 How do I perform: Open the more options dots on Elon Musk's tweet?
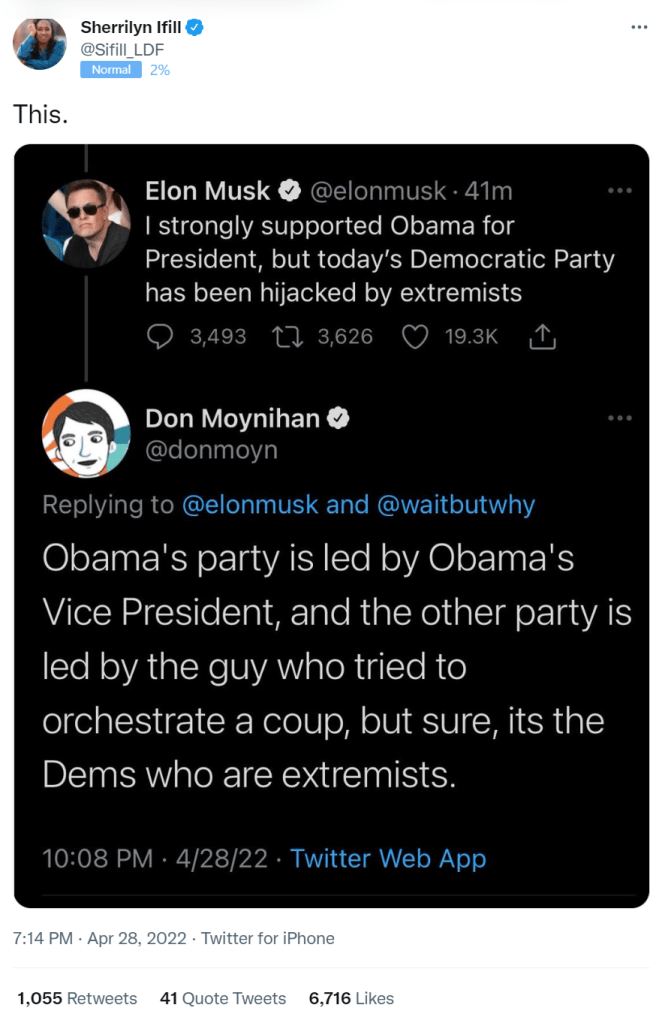620,190
